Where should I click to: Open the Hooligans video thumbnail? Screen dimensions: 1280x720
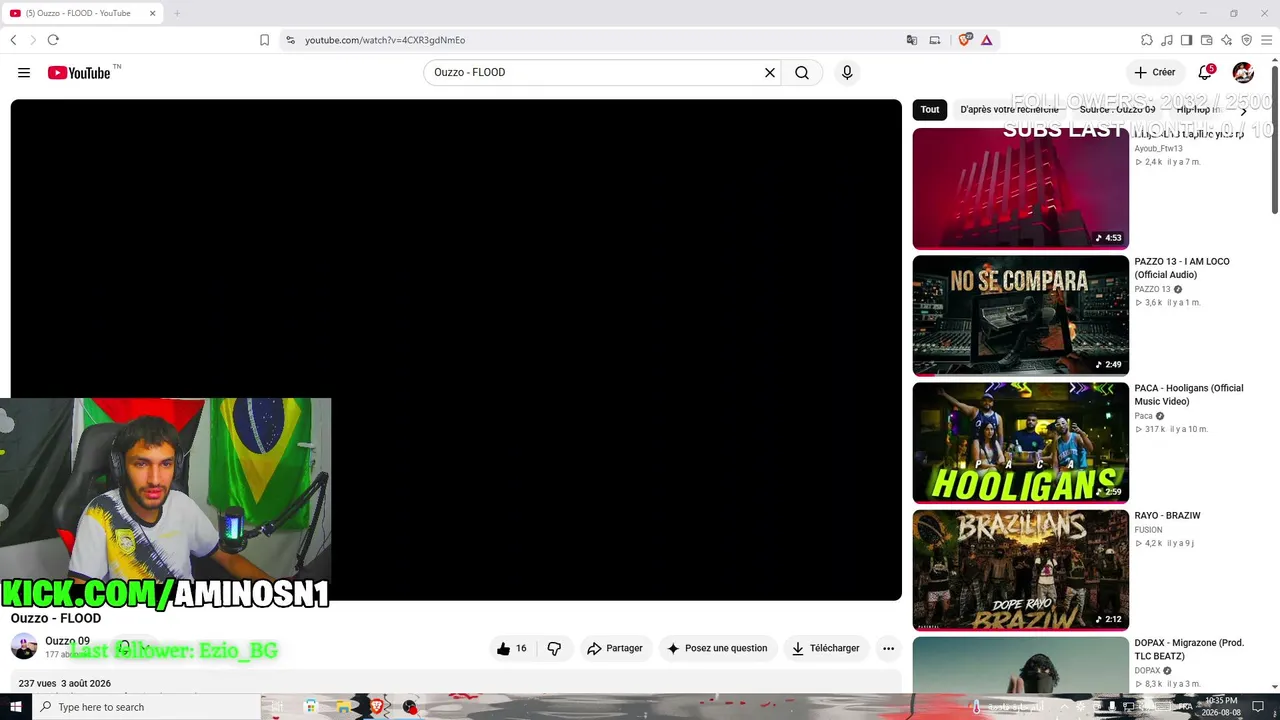click(1021, 443)
